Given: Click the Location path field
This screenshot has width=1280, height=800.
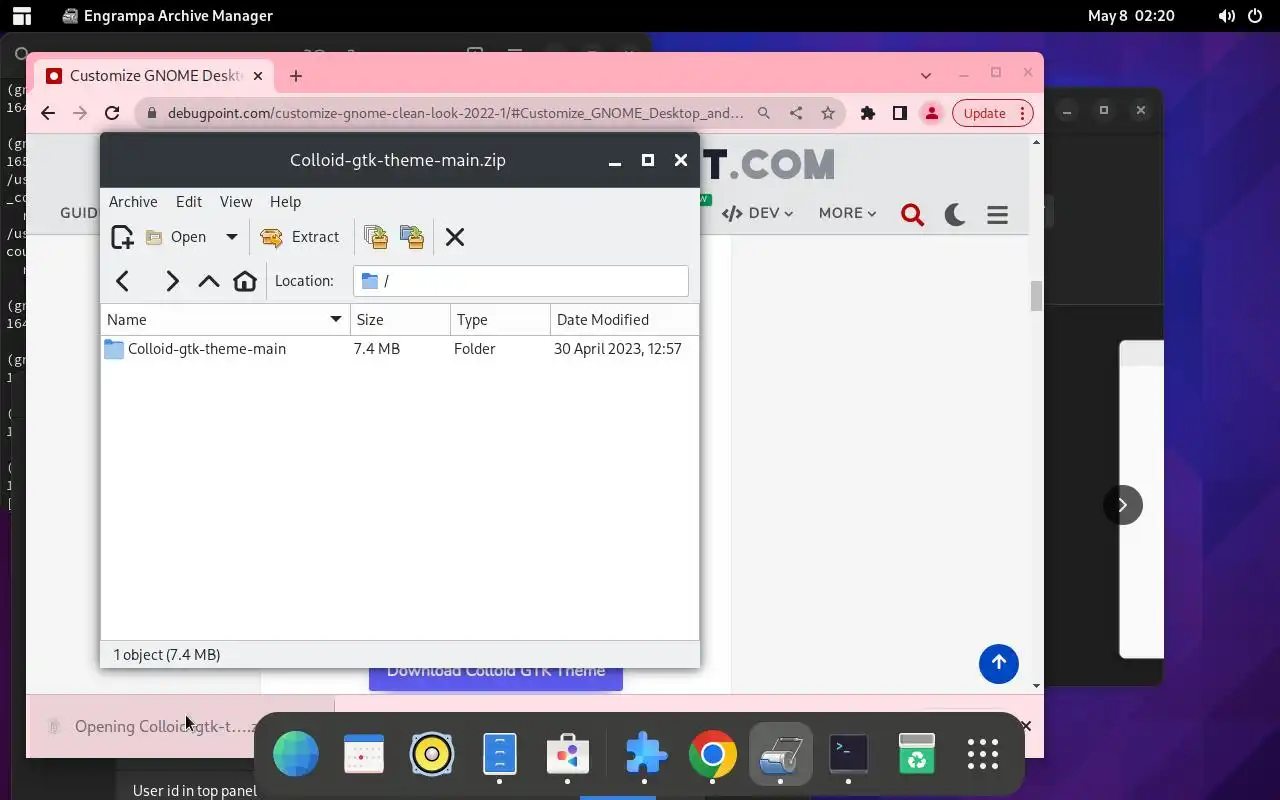Looking at the screenshot, I should pyautogui.click(x=521, y=281).
